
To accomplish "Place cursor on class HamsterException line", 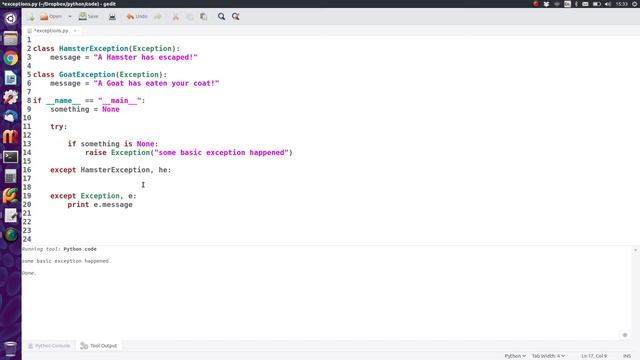I will [107, 49].
